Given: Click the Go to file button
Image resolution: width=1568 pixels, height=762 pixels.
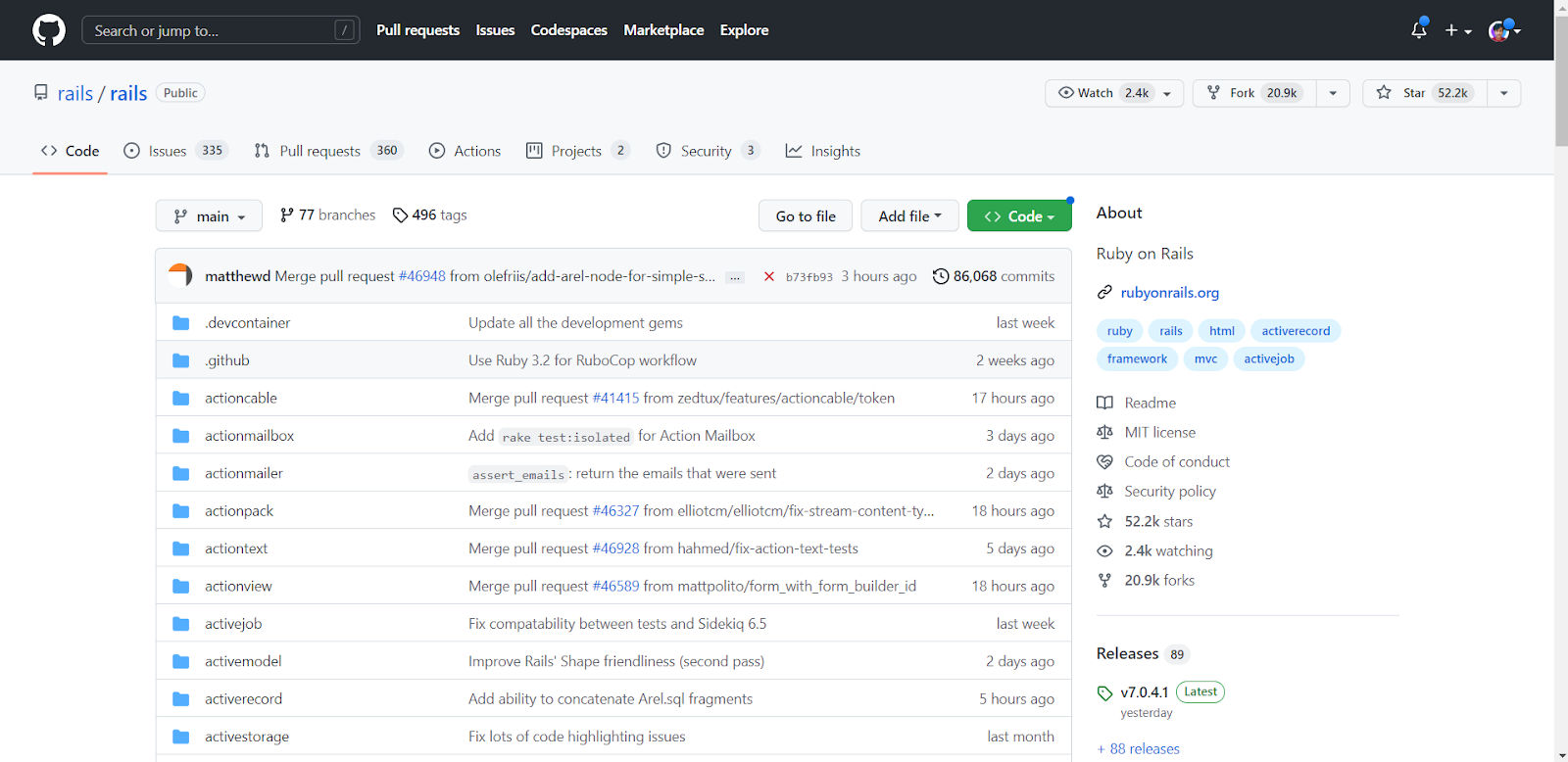Looking at the screenshot, I should (x=806, y=215).
